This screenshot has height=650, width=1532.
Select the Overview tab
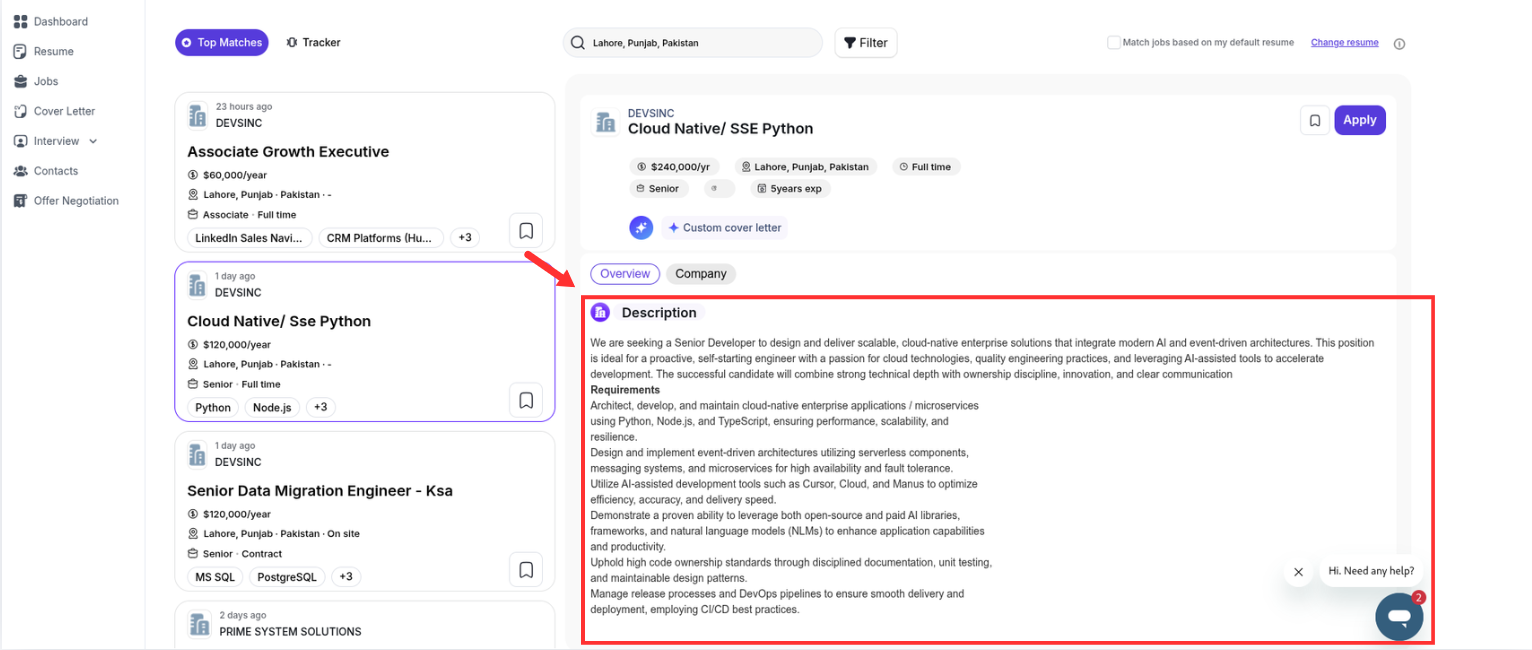[625, 274]
